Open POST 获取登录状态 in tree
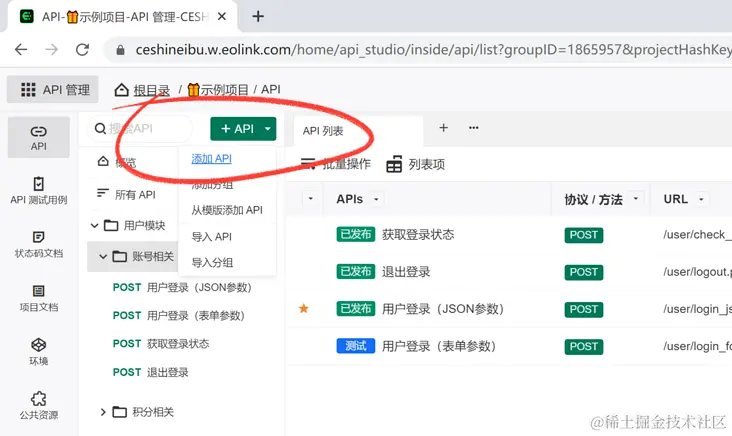 [x=161, y=344]
